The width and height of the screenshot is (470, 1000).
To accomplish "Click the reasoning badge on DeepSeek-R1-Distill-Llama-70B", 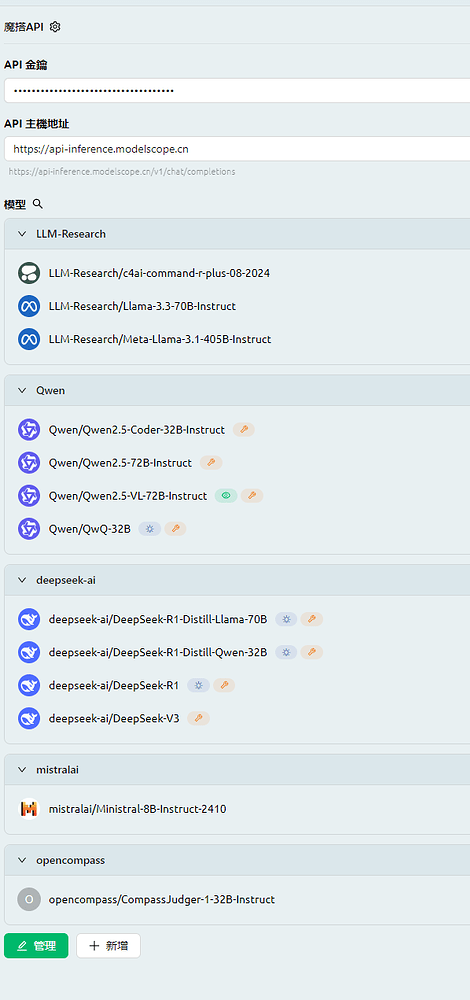I will click(286, 619).
